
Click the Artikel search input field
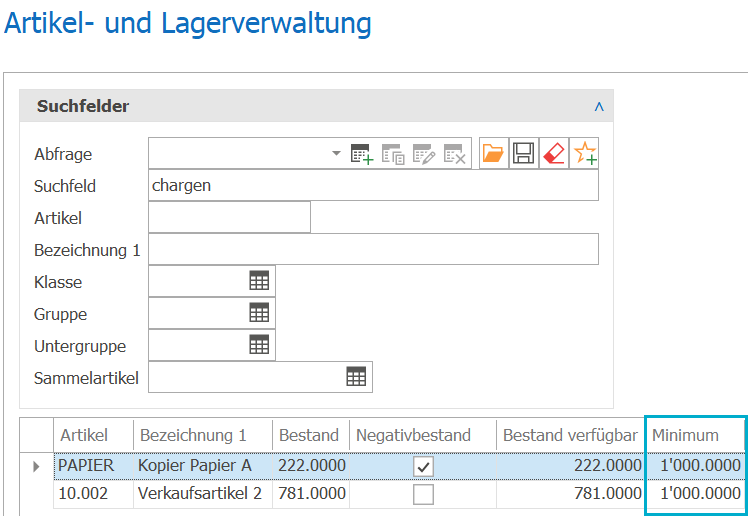pyautogui.click(x=229, y=217)
